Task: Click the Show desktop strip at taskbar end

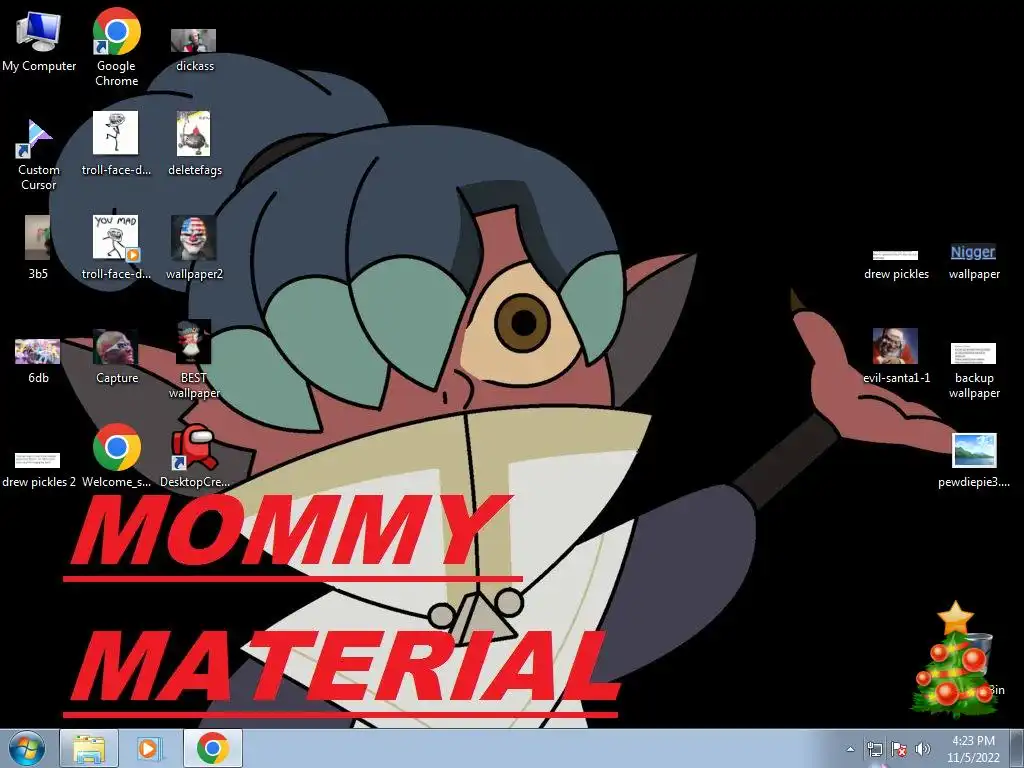Action: [x=1017, y=748]
